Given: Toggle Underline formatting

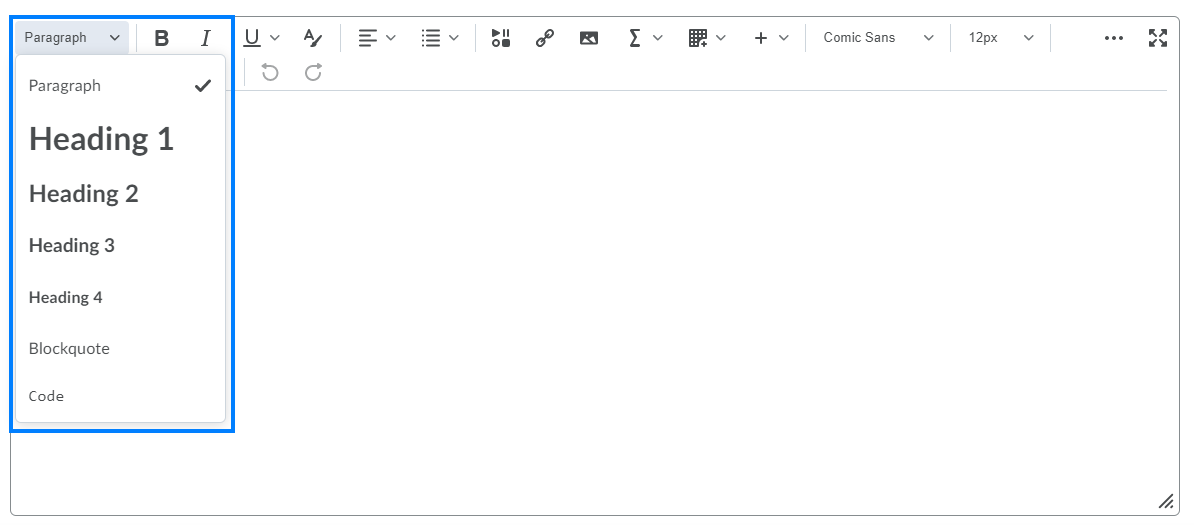Looking at the screenshot, I should coord(252,38).
